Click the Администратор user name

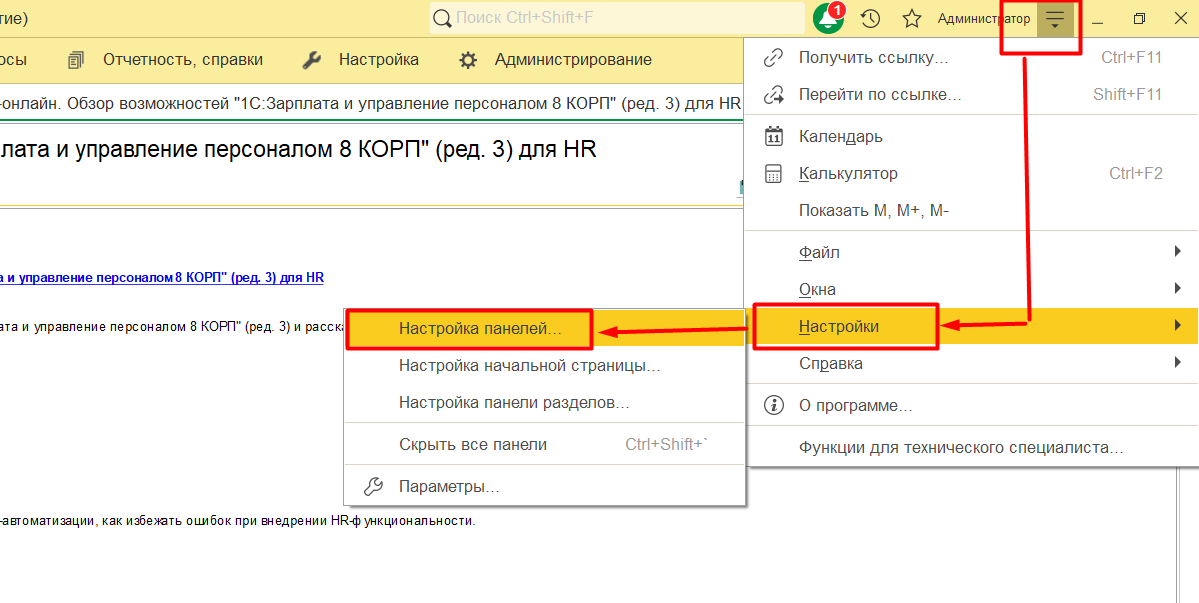[x=983, y=19]
